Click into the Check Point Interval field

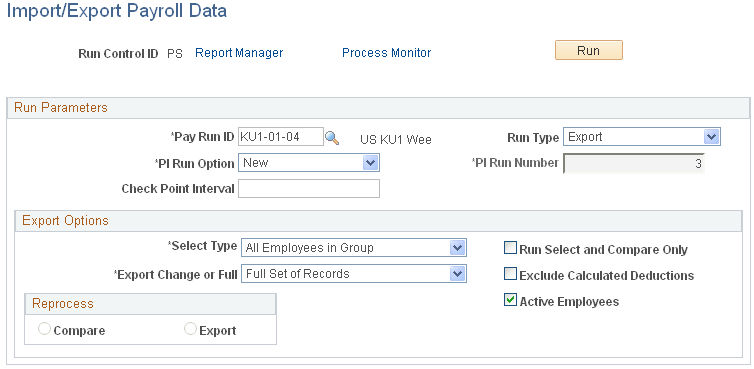[309, 189]
